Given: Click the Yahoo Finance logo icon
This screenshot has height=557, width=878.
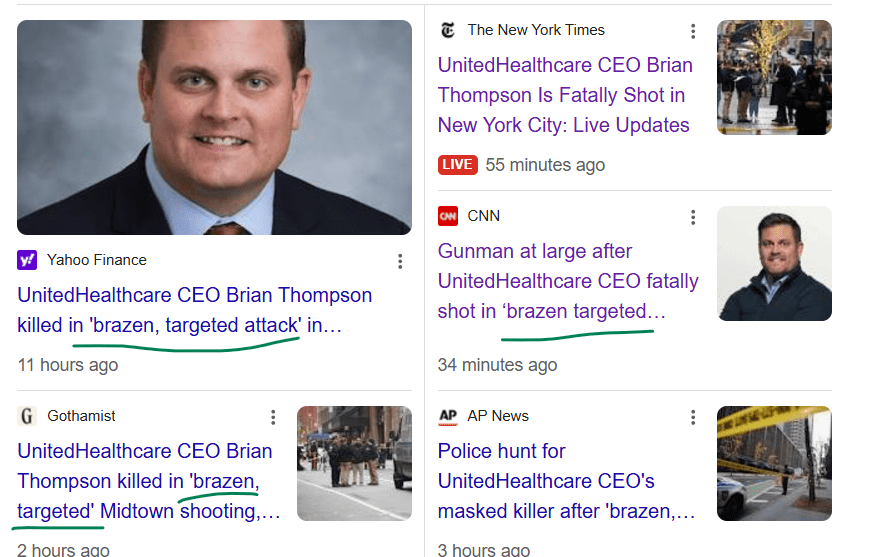Looking at the screenshot, I should (27, 260).
